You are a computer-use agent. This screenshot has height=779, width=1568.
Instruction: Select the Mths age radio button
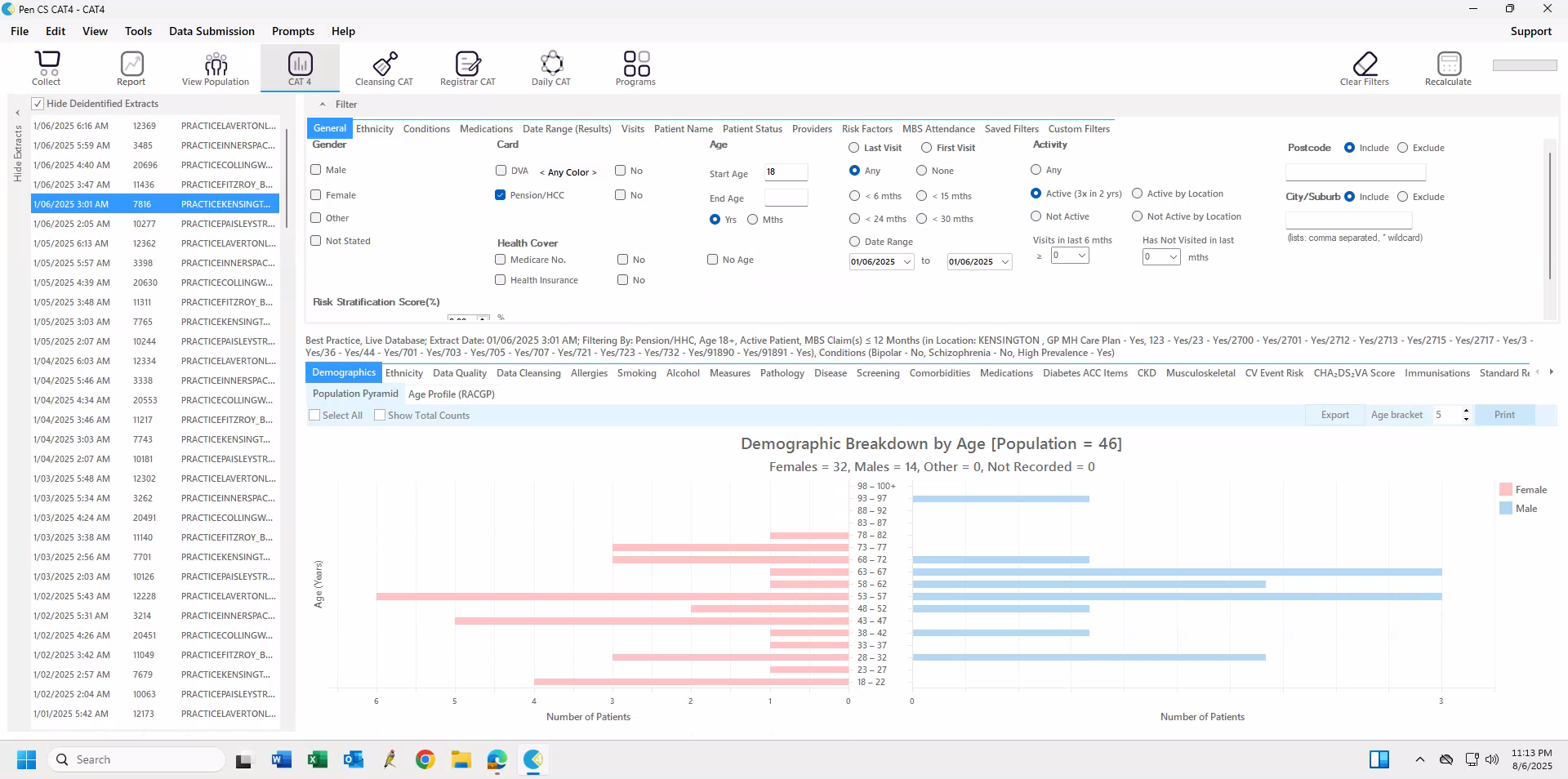click(x=753, y=220)
